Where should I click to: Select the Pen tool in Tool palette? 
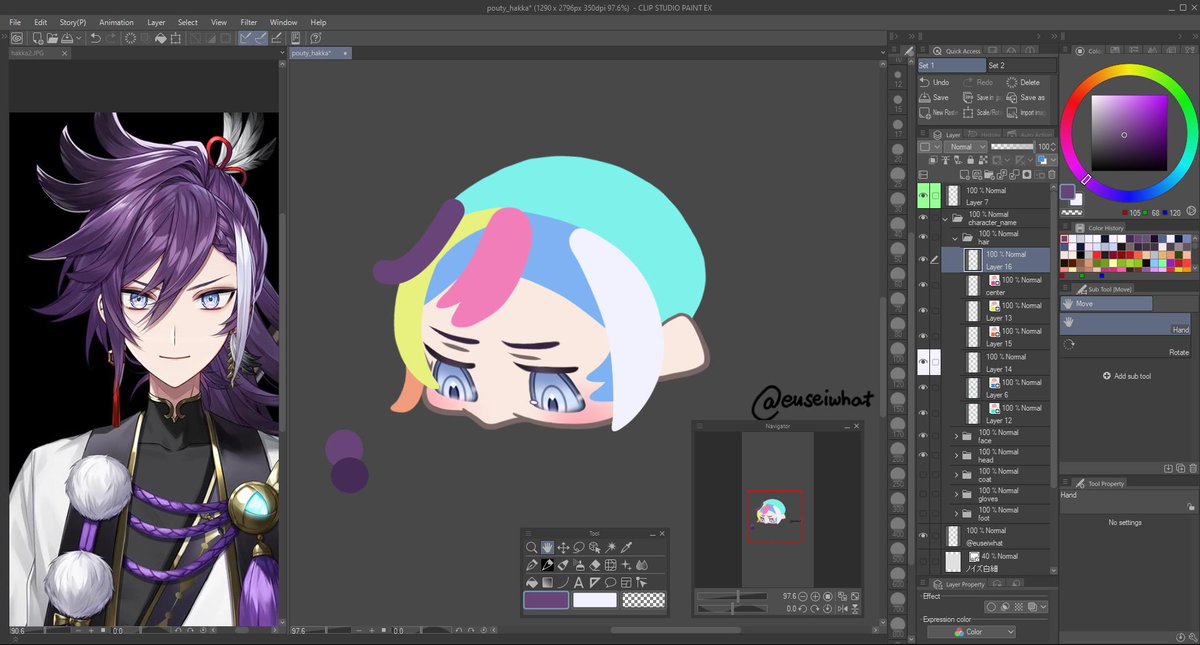(x=532, y=565)
